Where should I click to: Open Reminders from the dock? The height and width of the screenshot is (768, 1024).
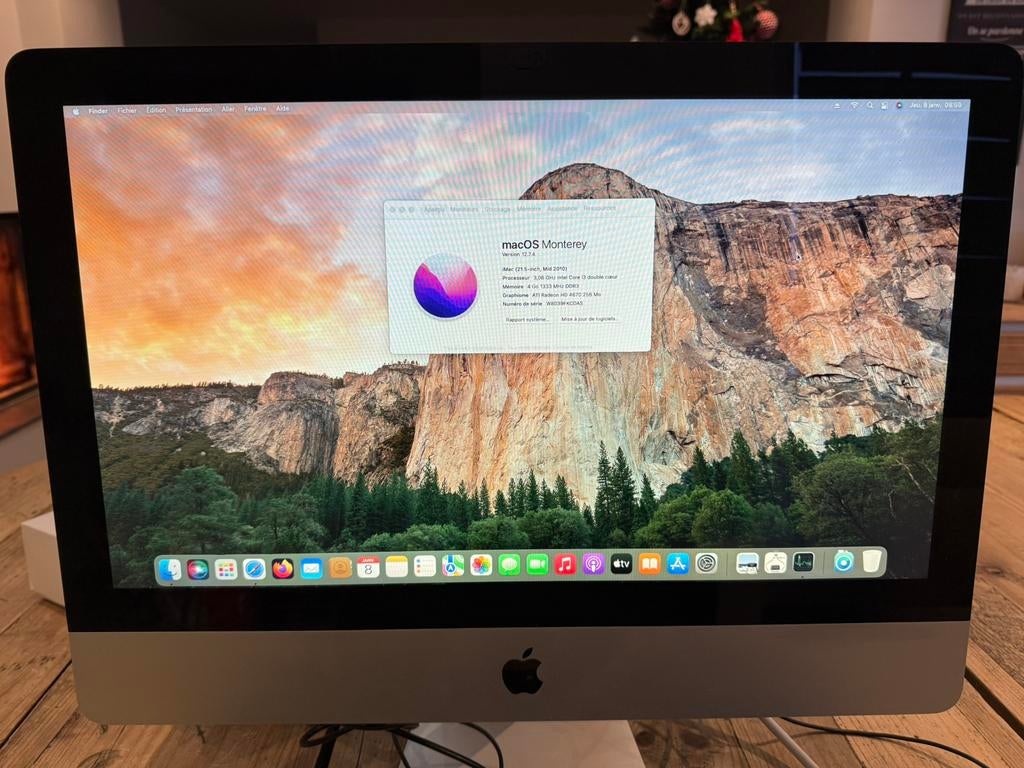coord(424,566)
